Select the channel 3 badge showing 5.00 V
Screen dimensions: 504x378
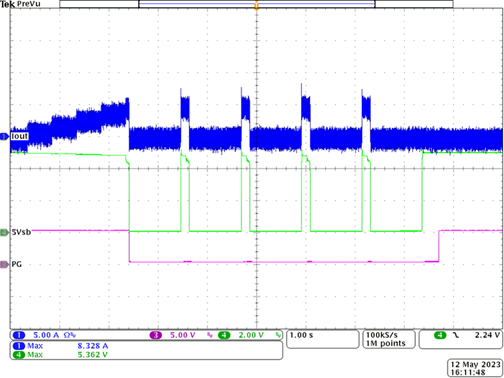click(155, 335)
